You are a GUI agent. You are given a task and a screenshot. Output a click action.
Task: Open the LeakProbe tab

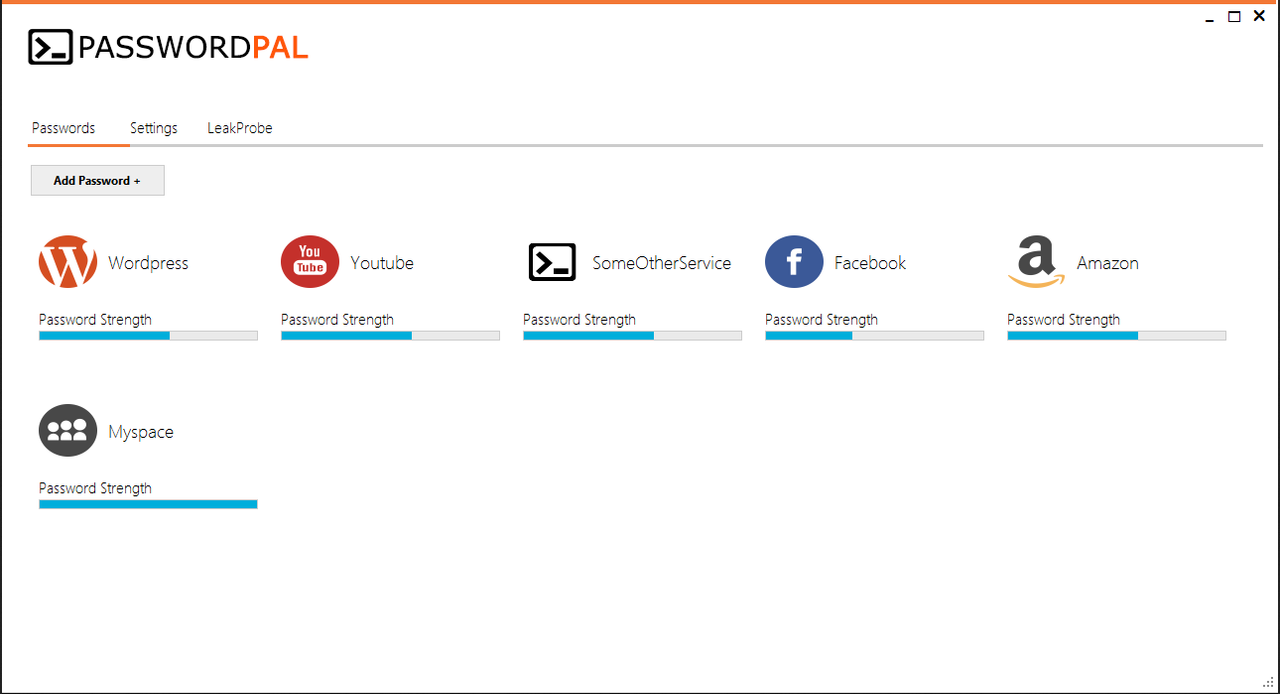point(240,128)
